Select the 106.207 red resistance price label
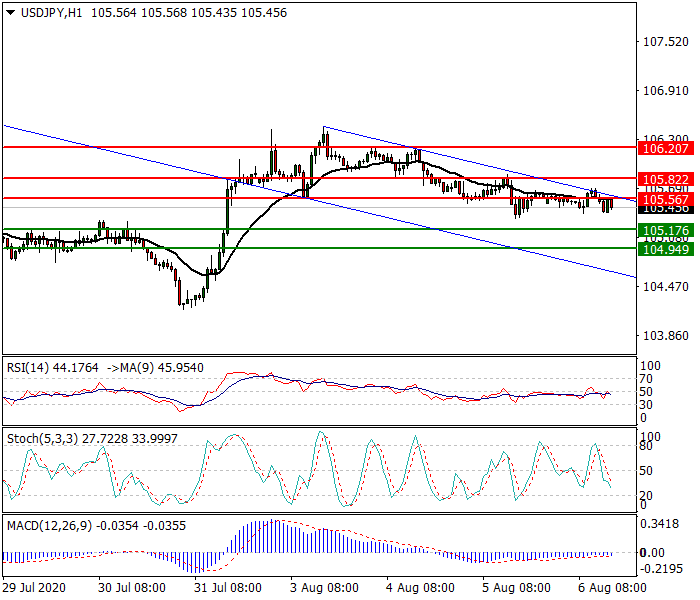 666,148
